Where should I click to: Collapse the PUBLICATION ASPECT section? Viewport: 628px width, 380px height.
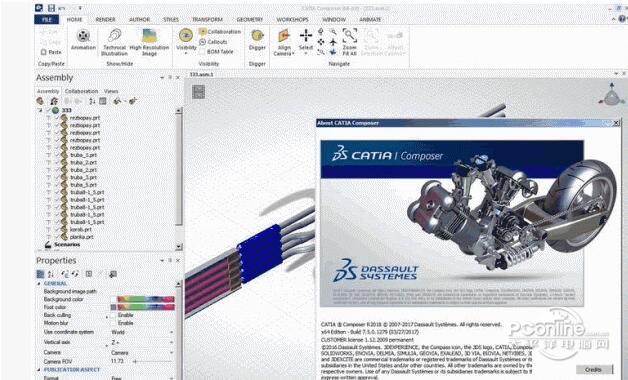(x=39, y=370)
